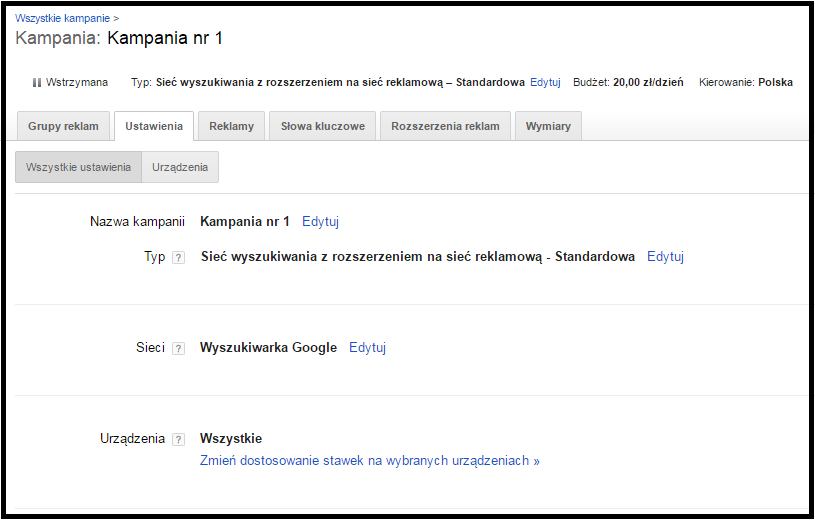Click the help icon next to Typ
The height and width of the screenshot is (520, 815).
(178, 257)
